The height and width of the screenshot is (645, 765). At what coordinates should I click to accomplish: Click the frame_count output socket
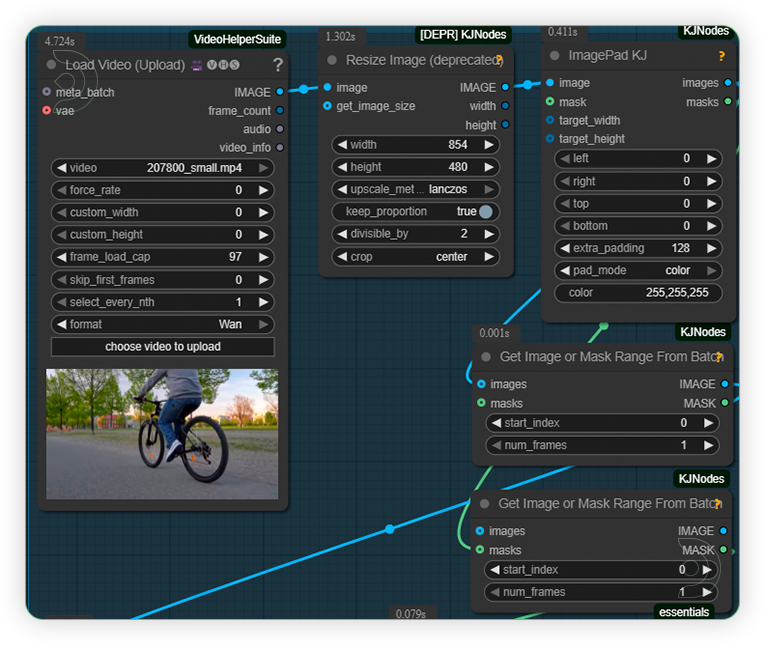pyautogui.click(x=280, y=110)
